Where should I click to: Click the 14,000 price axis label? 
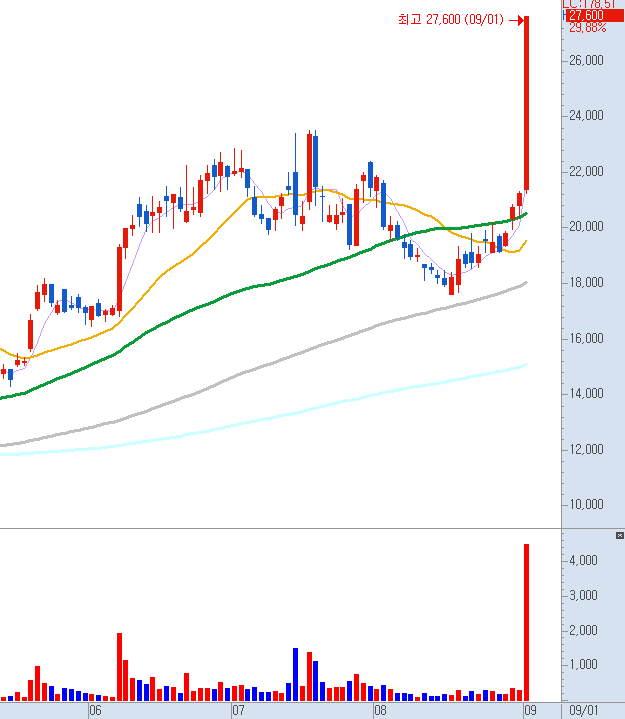pos(586,393)
